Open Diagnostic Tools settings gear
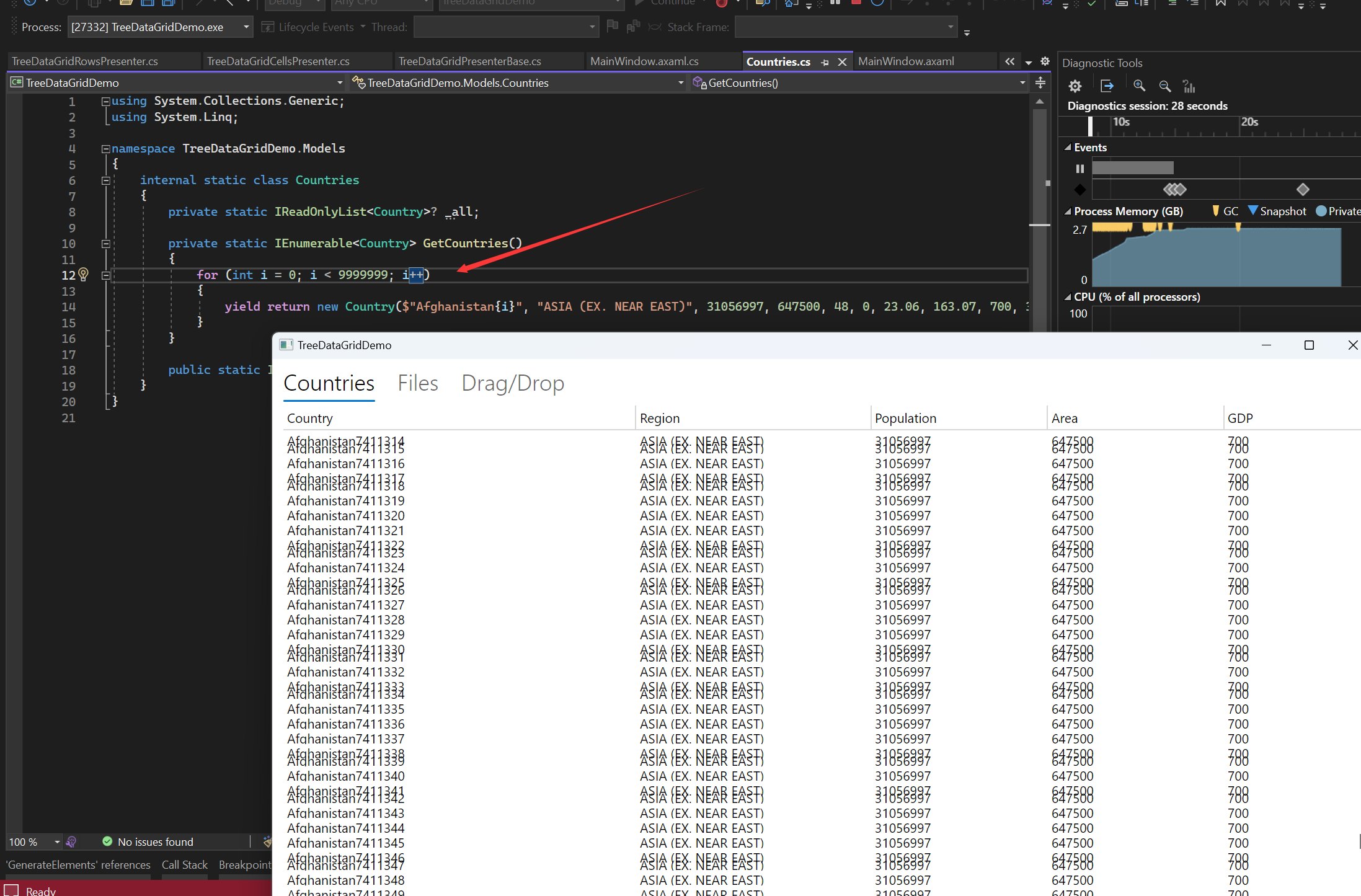The image size is (1361, 896). (x=1075, y=86)
